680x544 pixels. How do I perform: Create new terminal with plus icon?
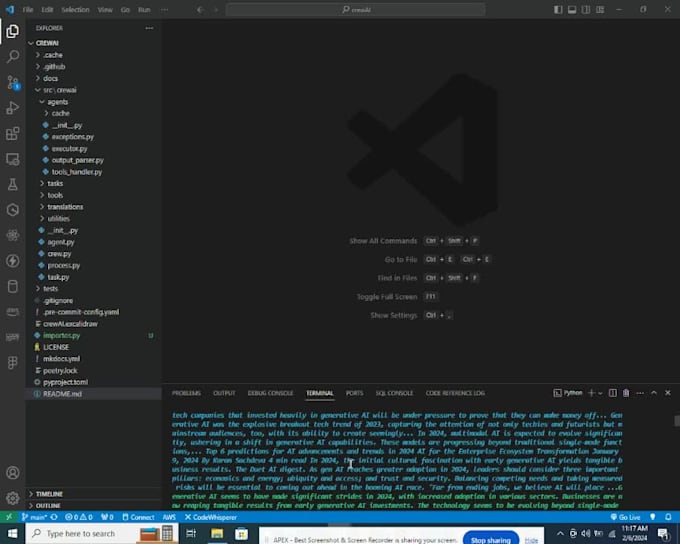(x=591, y=393)
